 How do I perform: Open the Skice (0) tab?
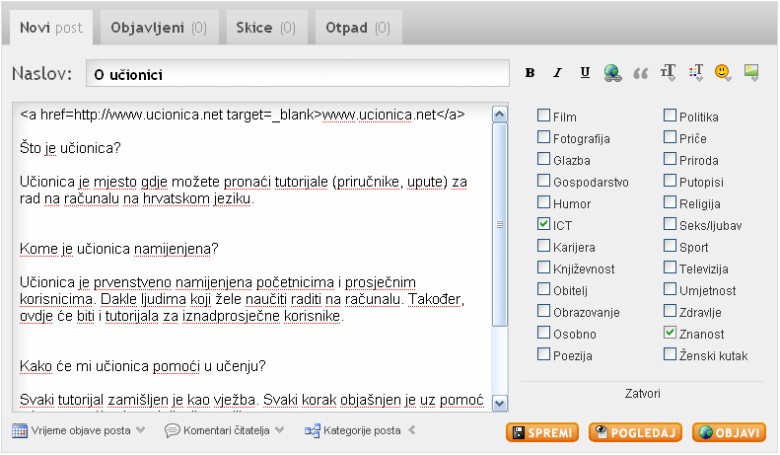266,28
